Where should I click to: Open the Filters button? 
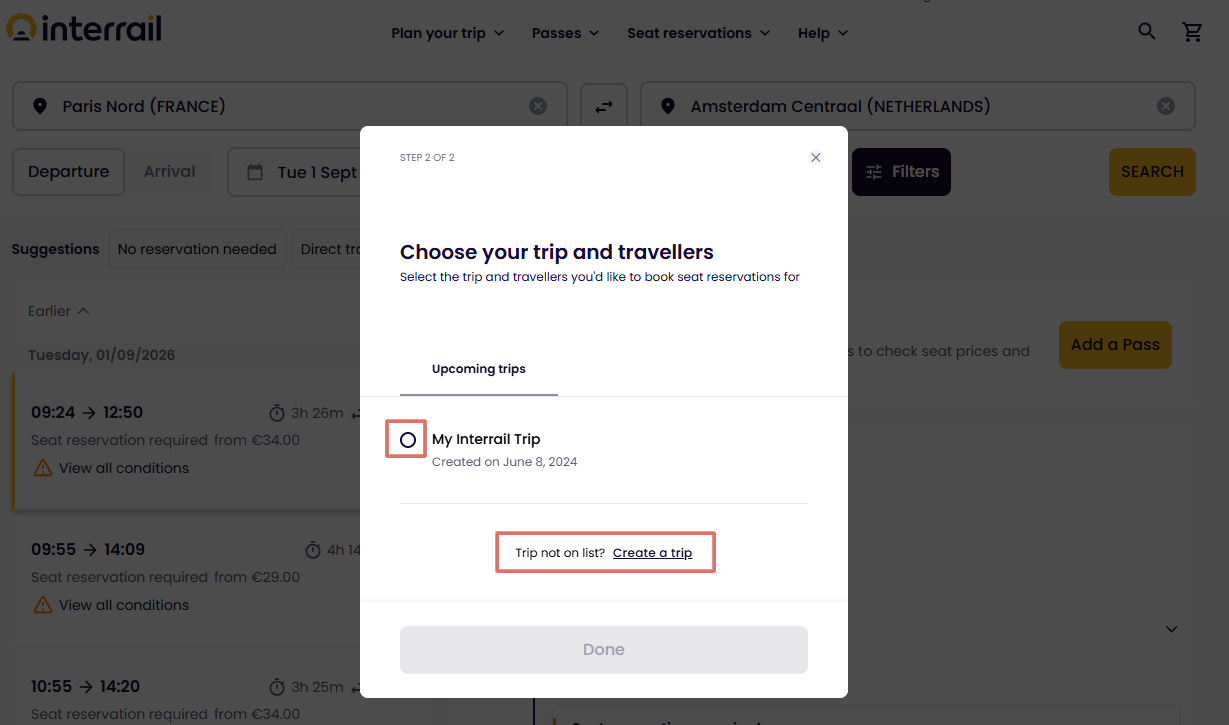point(901,172)
